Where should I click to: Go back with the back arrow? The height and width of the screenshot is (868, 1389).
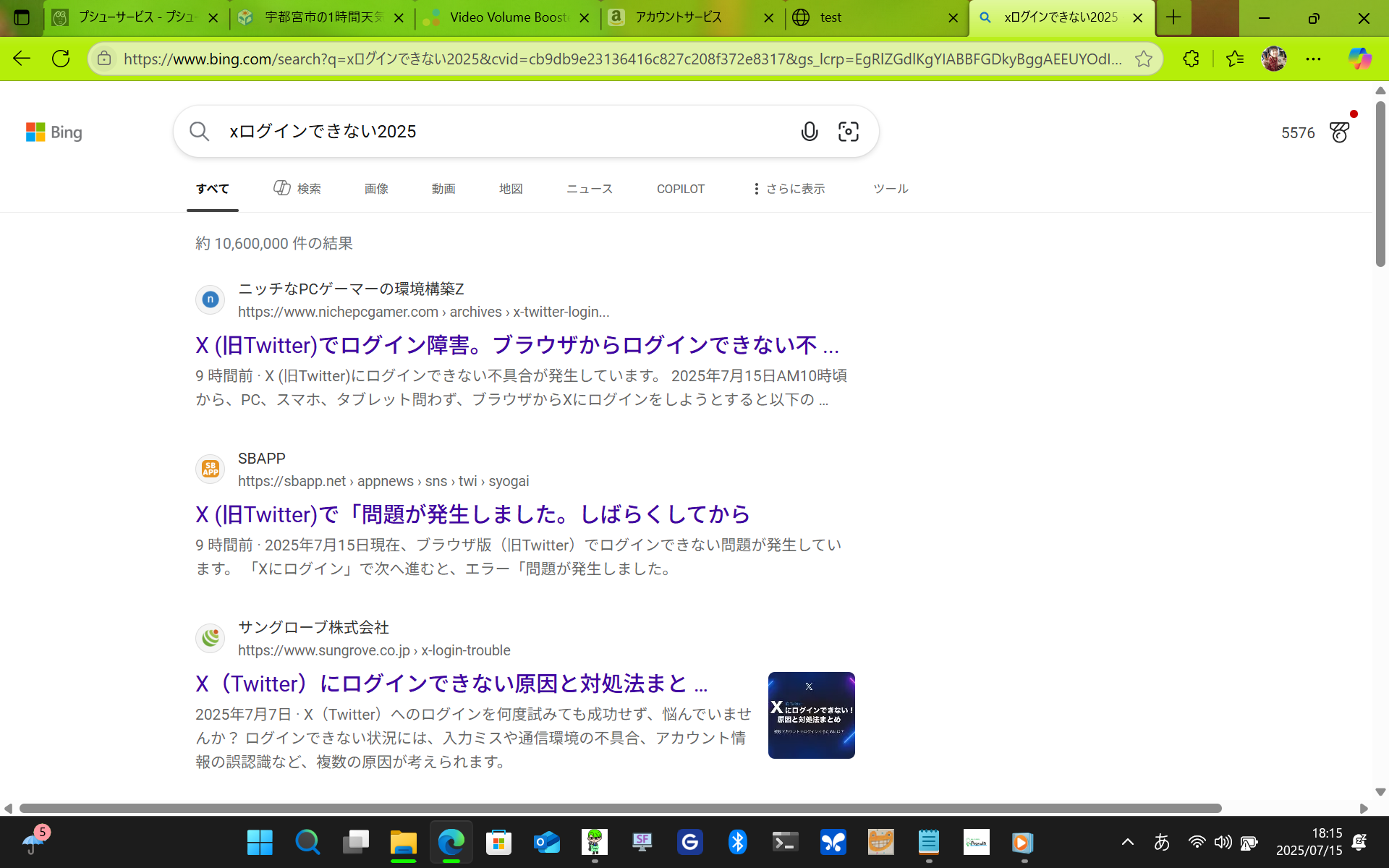(x=22, y=59)
